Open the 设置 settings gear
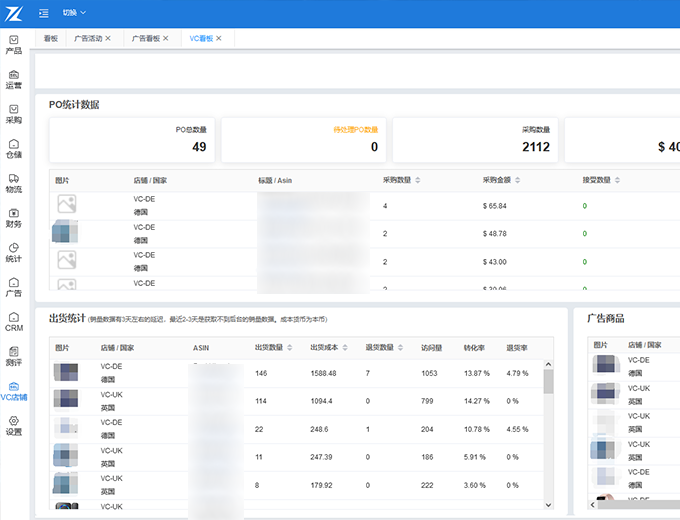Viewport: 680px width, 520px height. [x=13, y=425]
